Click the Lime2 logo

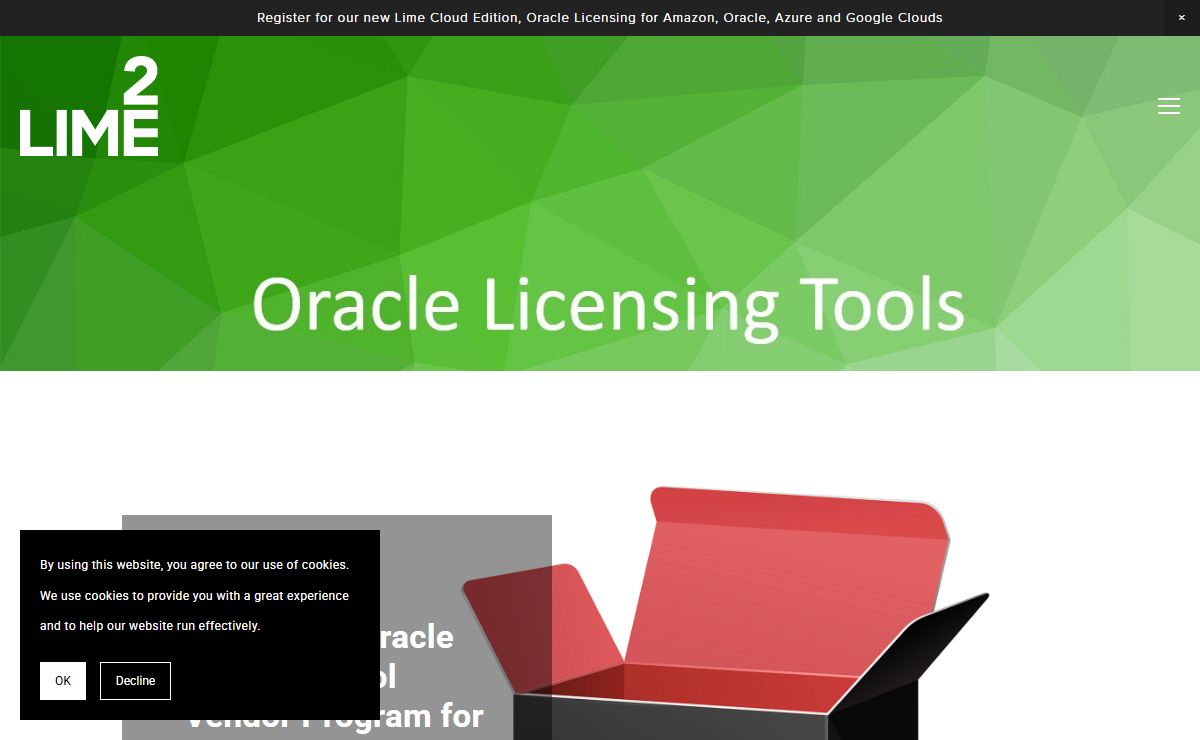tap(89, 107)
